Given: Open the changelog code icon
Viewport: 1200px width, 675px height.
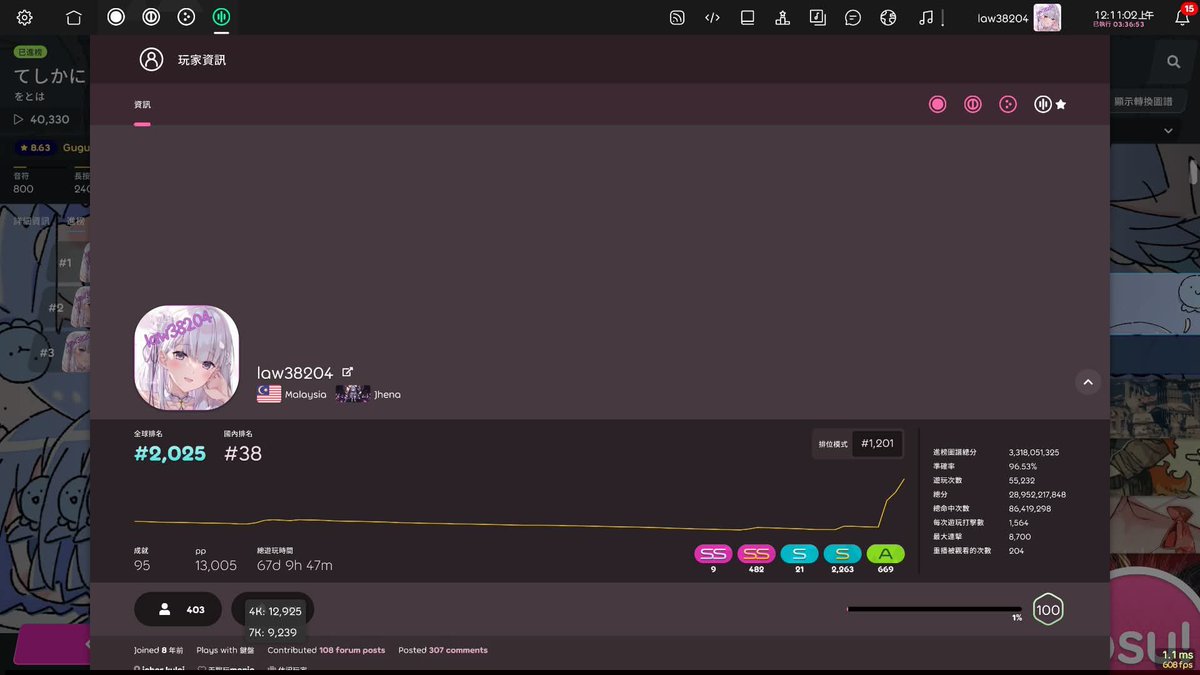Looking at the screenshot, I should (712, 17).
